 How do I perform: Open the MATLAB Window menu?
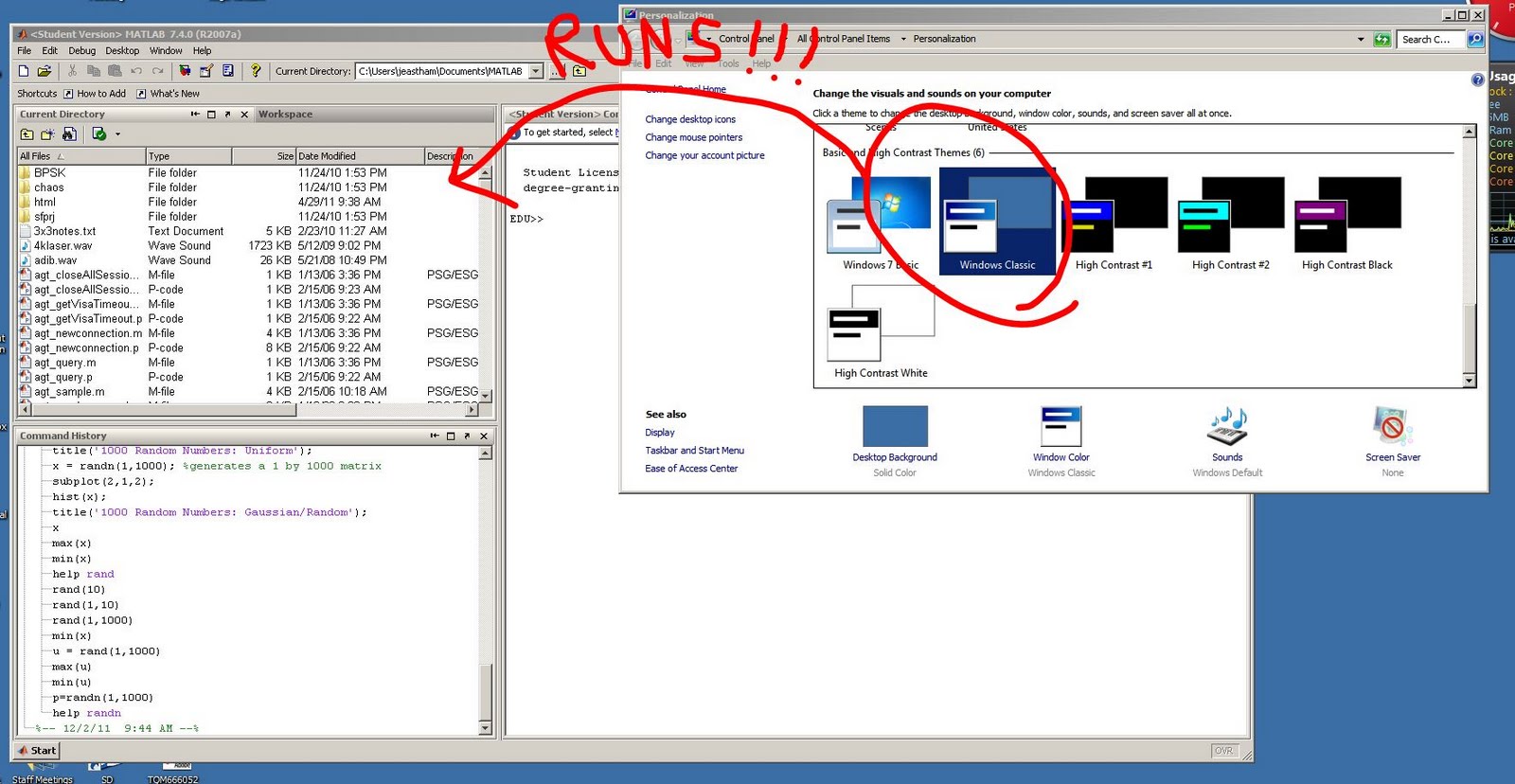(166, 51)
